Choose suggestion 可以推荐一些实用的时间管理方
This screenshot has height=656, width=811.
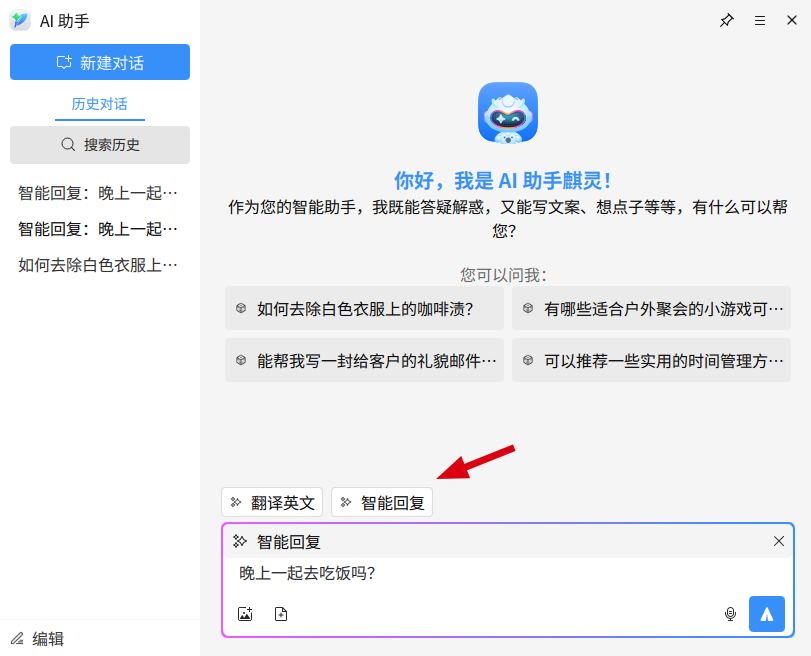point(651,360)
